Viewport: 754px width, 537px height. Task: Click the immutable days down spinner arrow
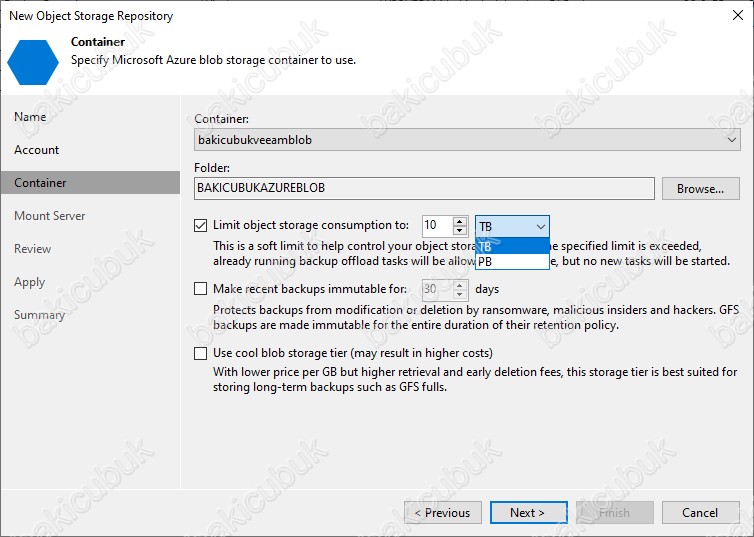pos(460,294)
